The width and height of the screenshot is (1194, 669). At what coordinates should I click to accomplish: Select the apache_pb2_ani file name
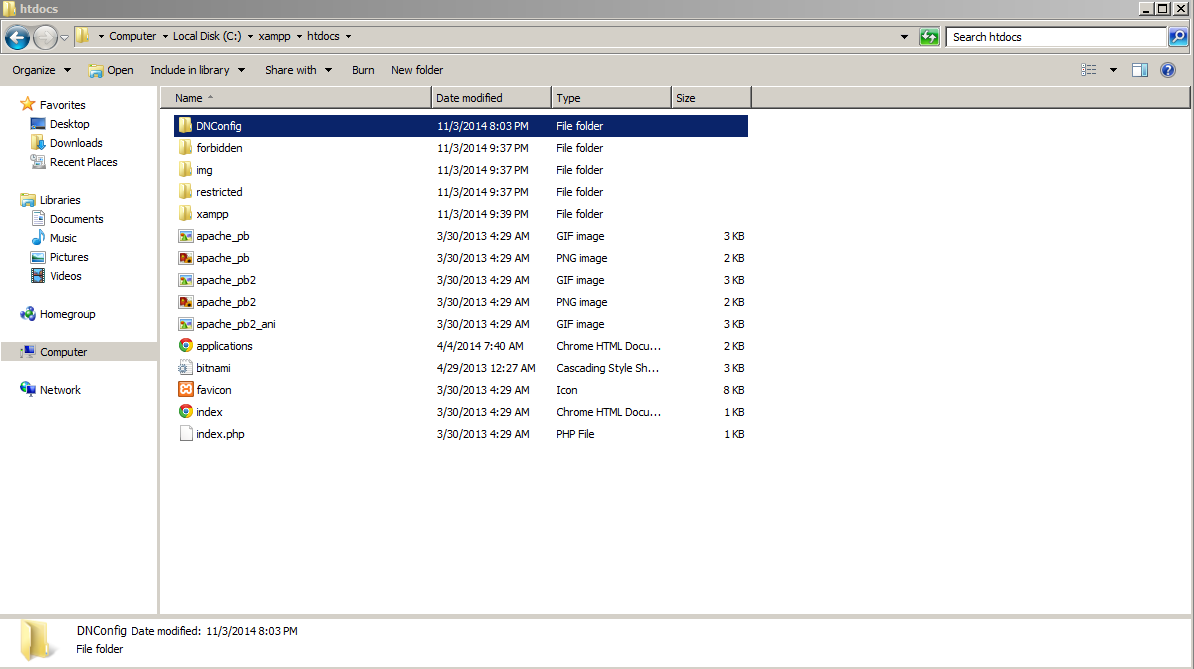(235, 324)
